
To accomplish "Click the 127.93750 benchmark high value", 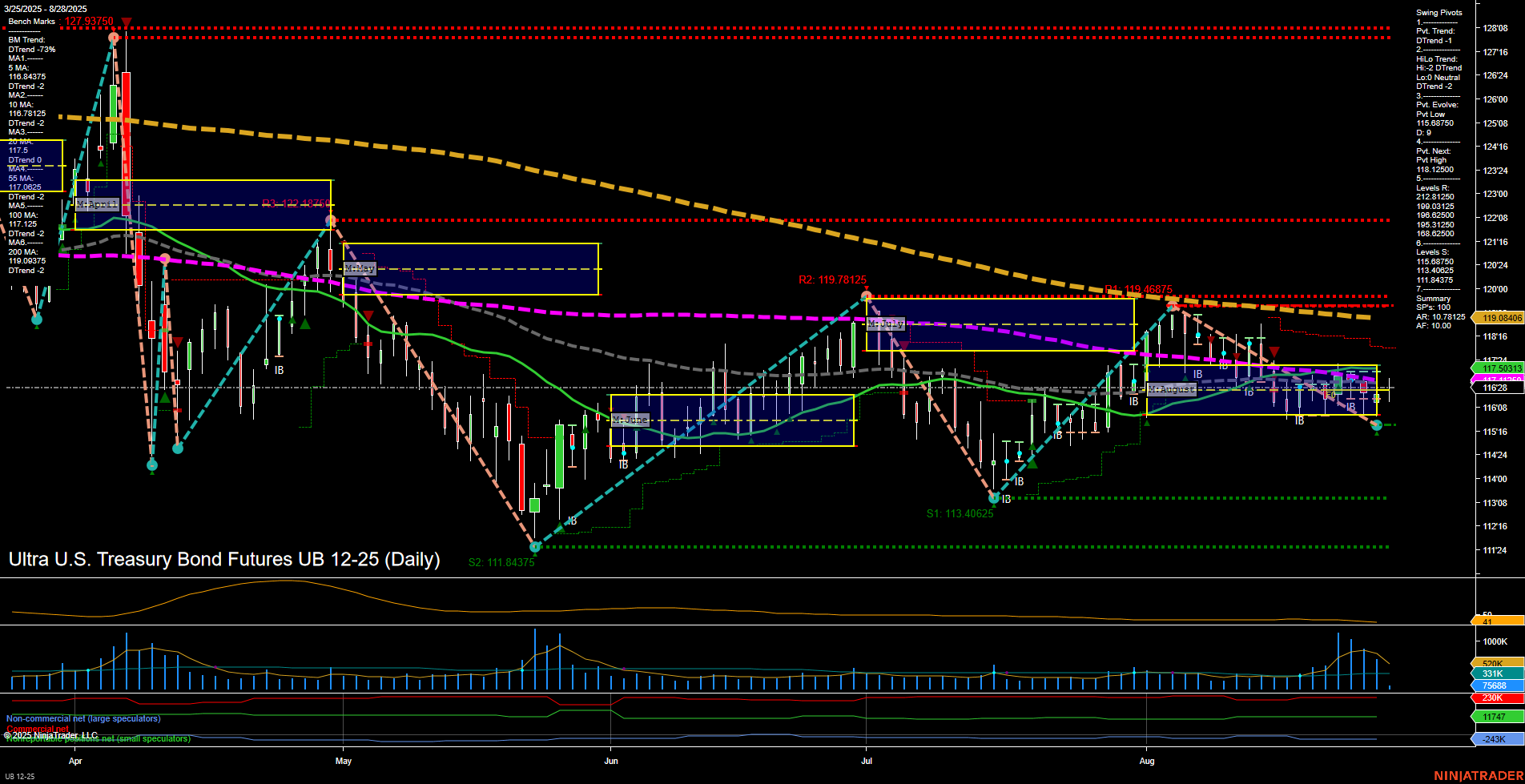I will pyautogui.click(x=89, y=22).
